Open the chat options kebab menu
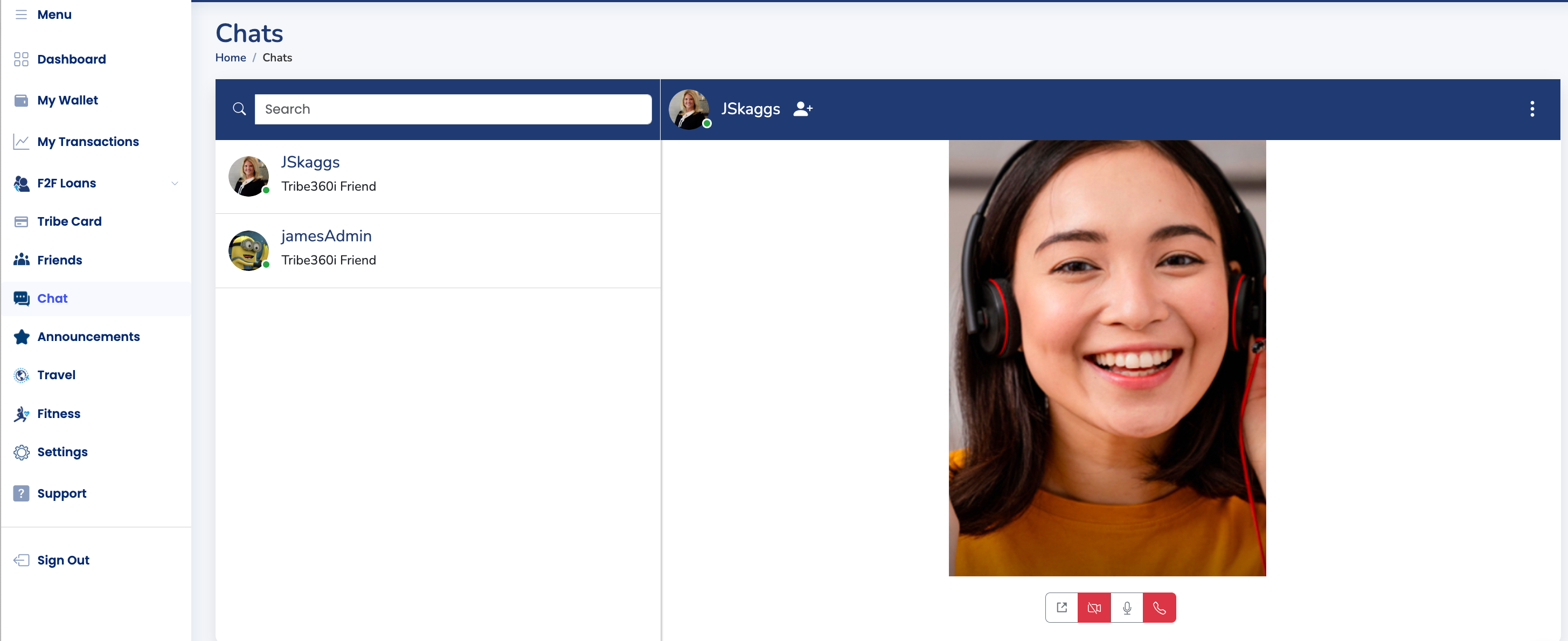Image resolution: width=1568 pixels, height=641 pixels. click(x=1532, y=109)
